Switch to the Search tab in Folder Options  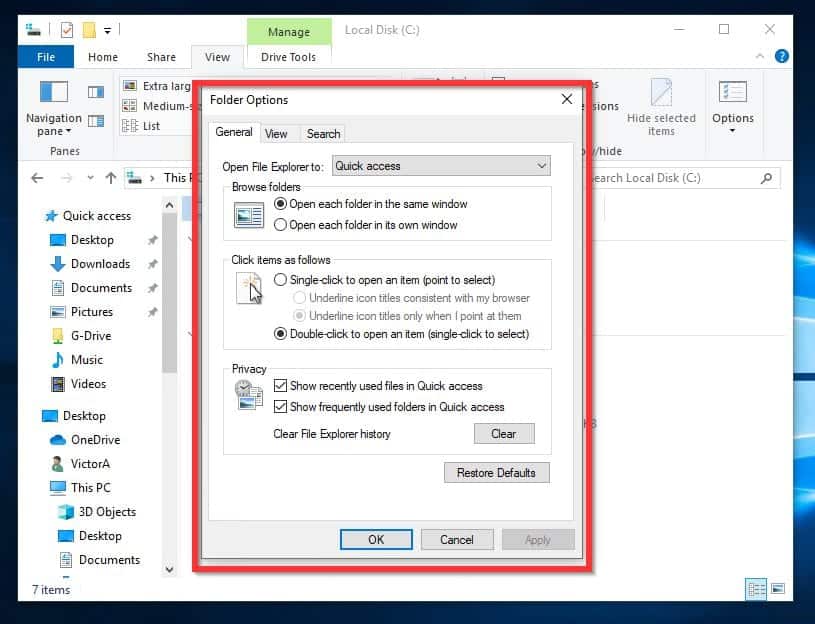pos(323,132)
